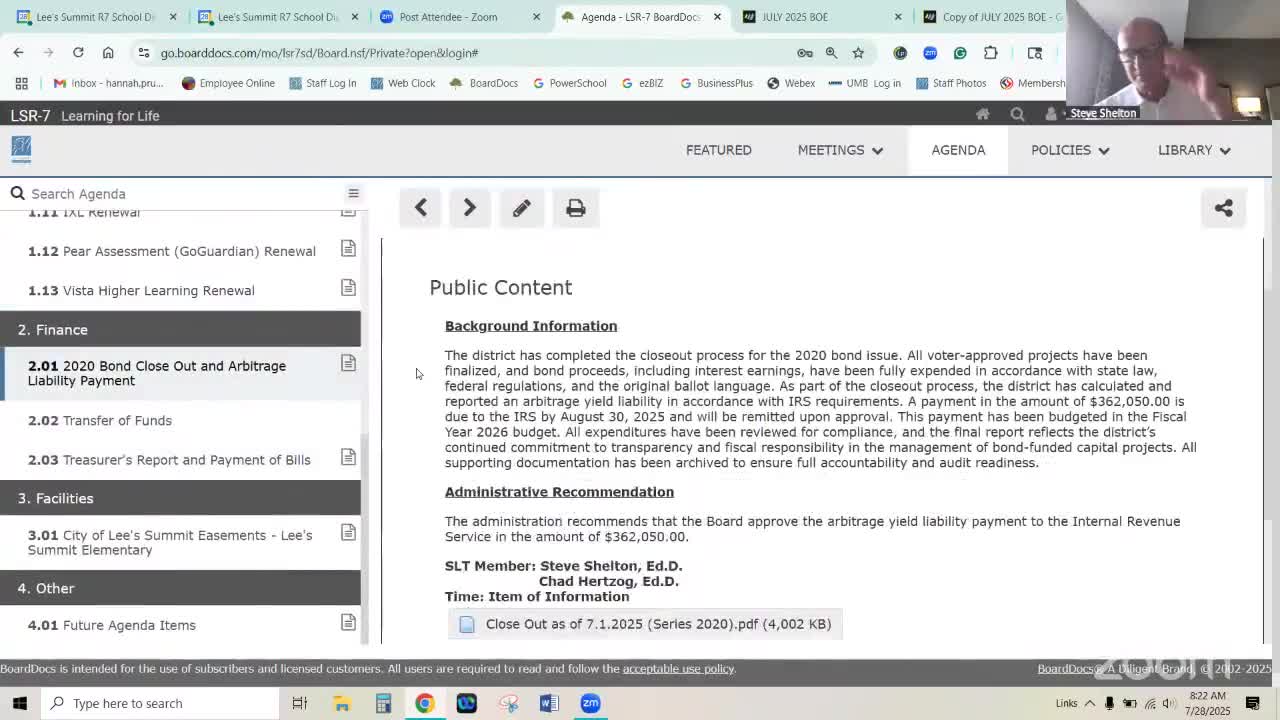Click the Windows taskbar search box
The height and width of the screenshot is (720, 1280).
[160, 703]
